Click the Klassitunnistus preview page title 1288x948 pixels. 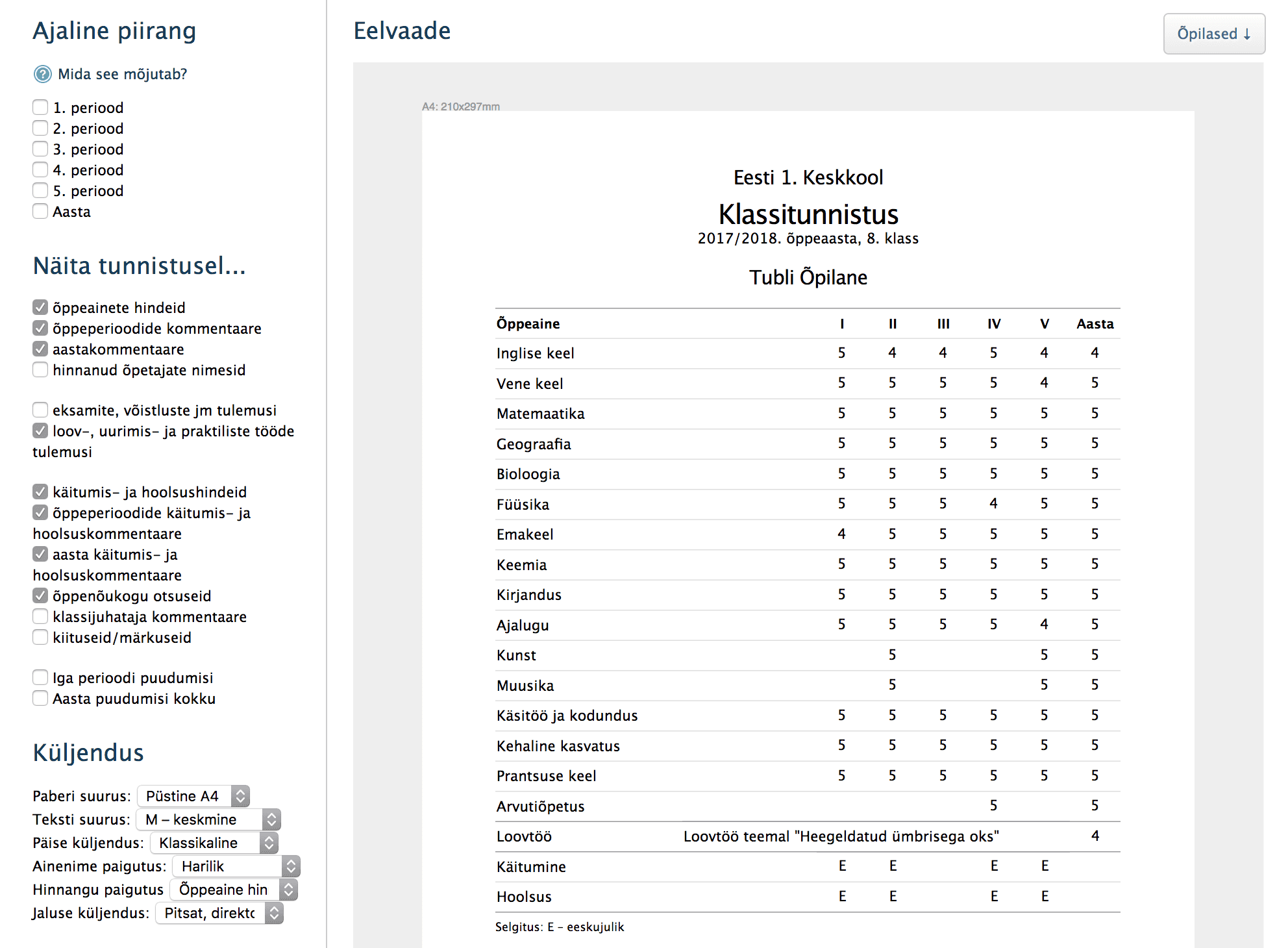[x=808, y=214]
